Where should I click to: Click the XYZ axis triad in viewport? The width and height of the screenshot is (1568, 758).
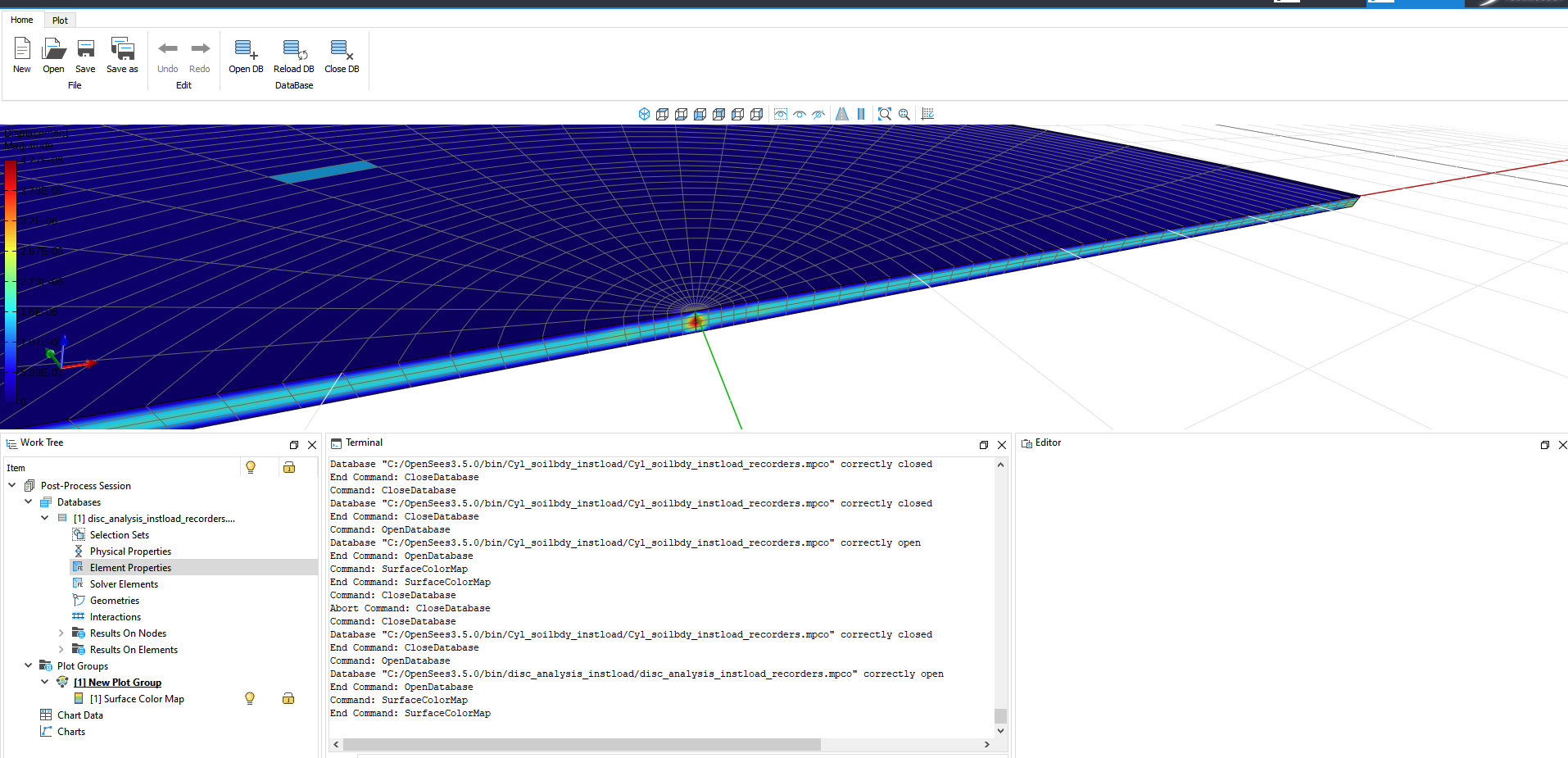[x=70, y=354]
